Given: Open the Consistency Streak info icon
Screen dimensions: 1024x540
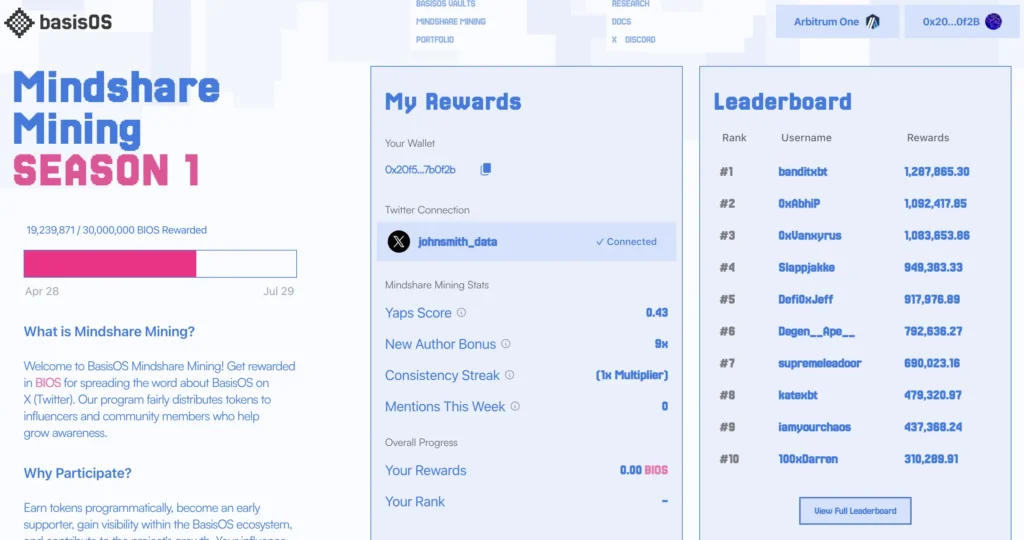Looking at the screenshot, I should click(509, 375).
